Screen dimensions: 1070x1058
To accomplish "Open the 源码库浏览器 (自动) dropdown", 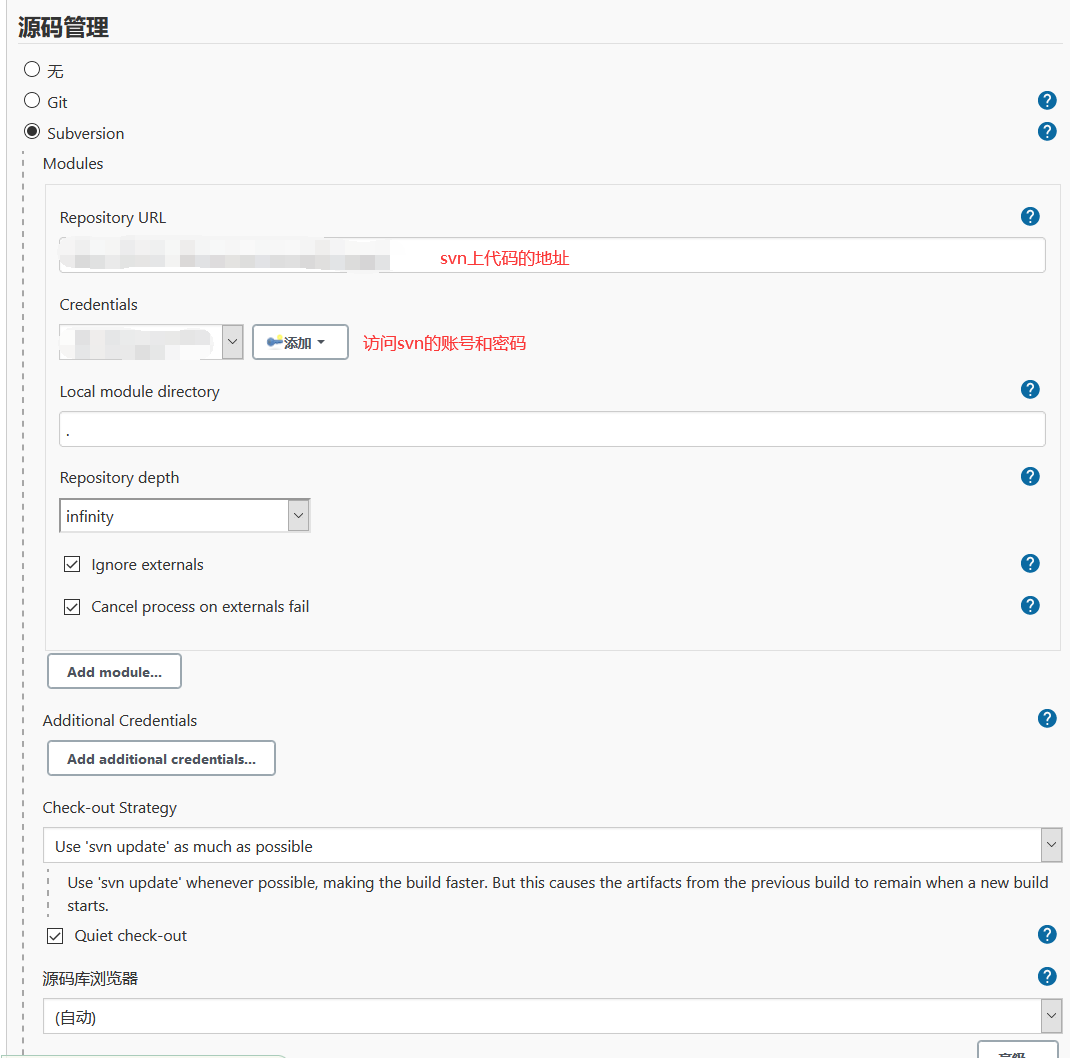I will click(x=552, y=1016).
